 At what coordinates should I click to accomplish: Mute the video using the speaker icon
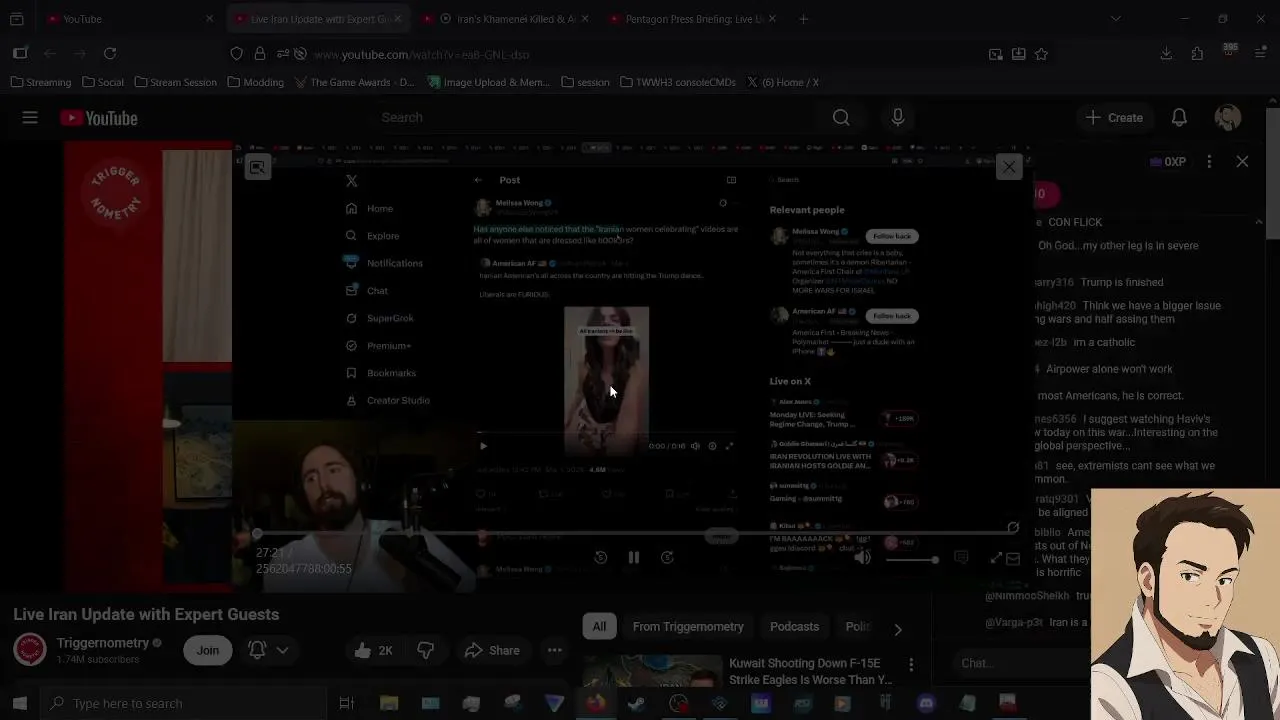(862, 558)
